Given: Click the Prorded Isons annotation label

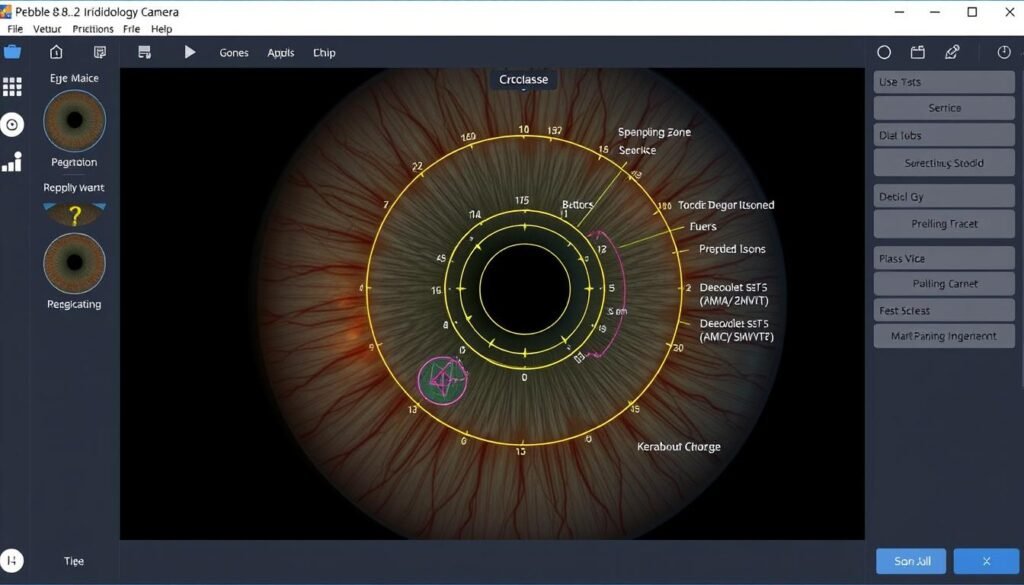Looking at the screenshot, I should (732, 249).
